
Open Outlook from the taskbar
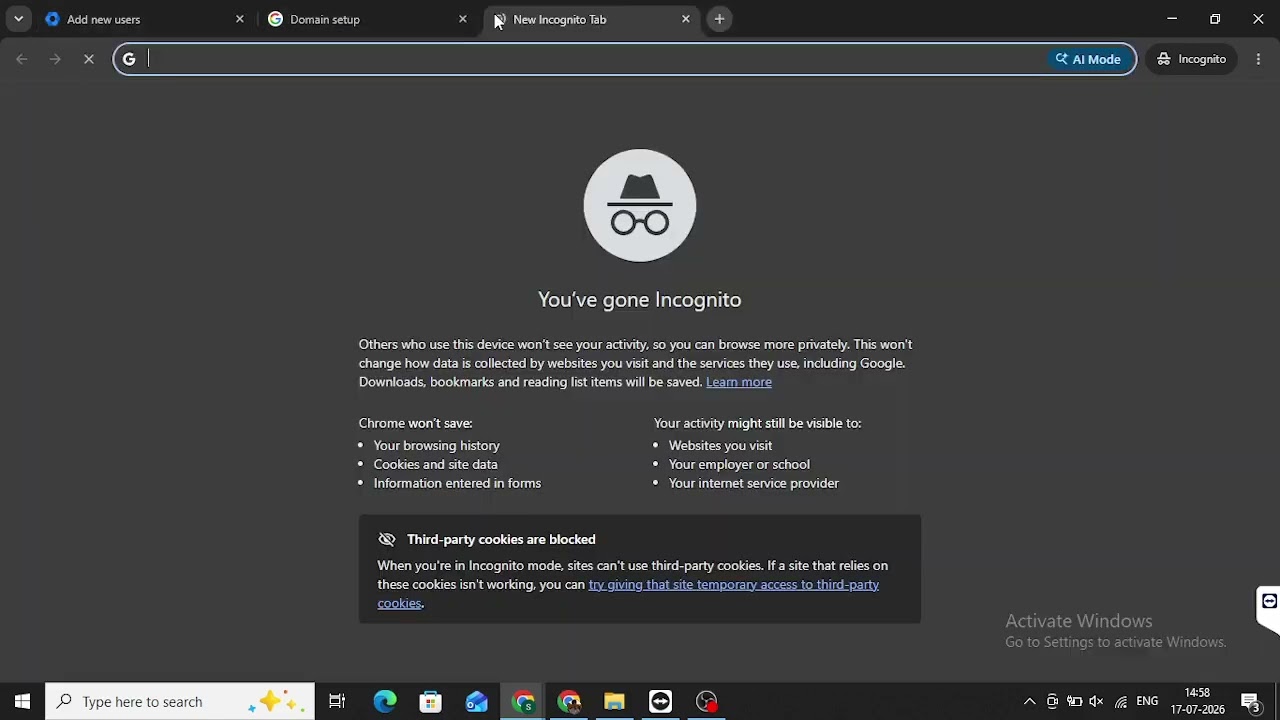[x=477, y=702]
